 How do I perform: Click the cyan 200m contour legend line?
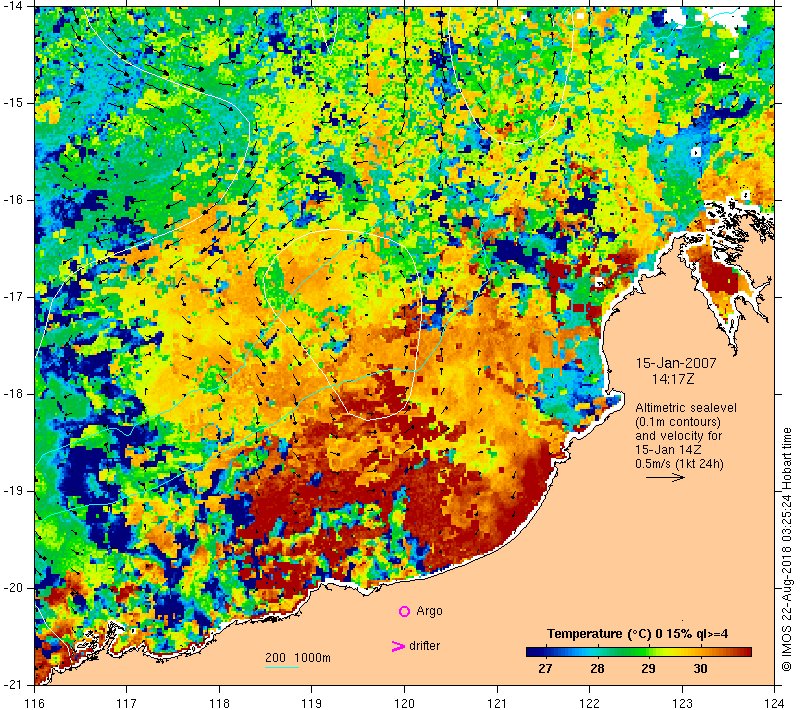coord(282,667)
